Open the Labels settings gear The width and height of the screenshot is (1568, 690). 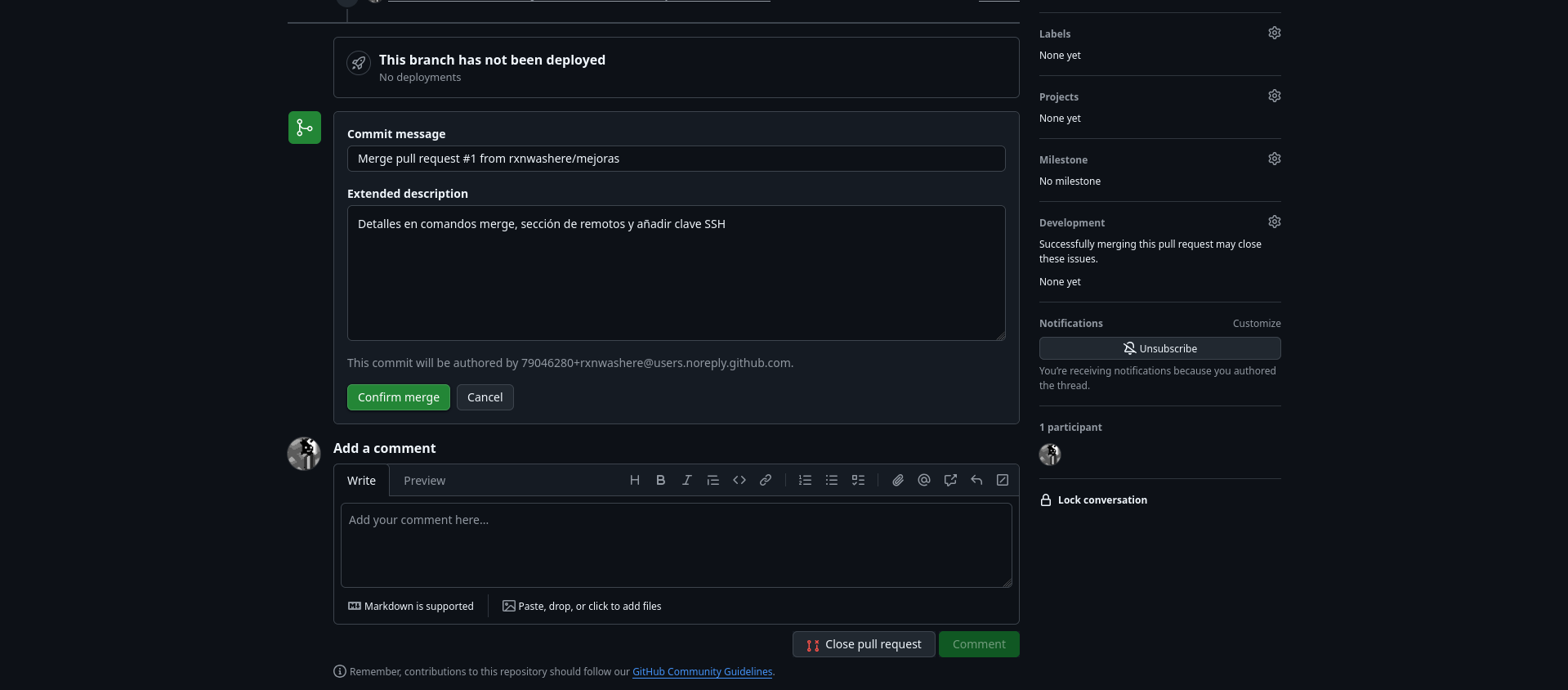pyautogui.click(x=1274, y=33)
